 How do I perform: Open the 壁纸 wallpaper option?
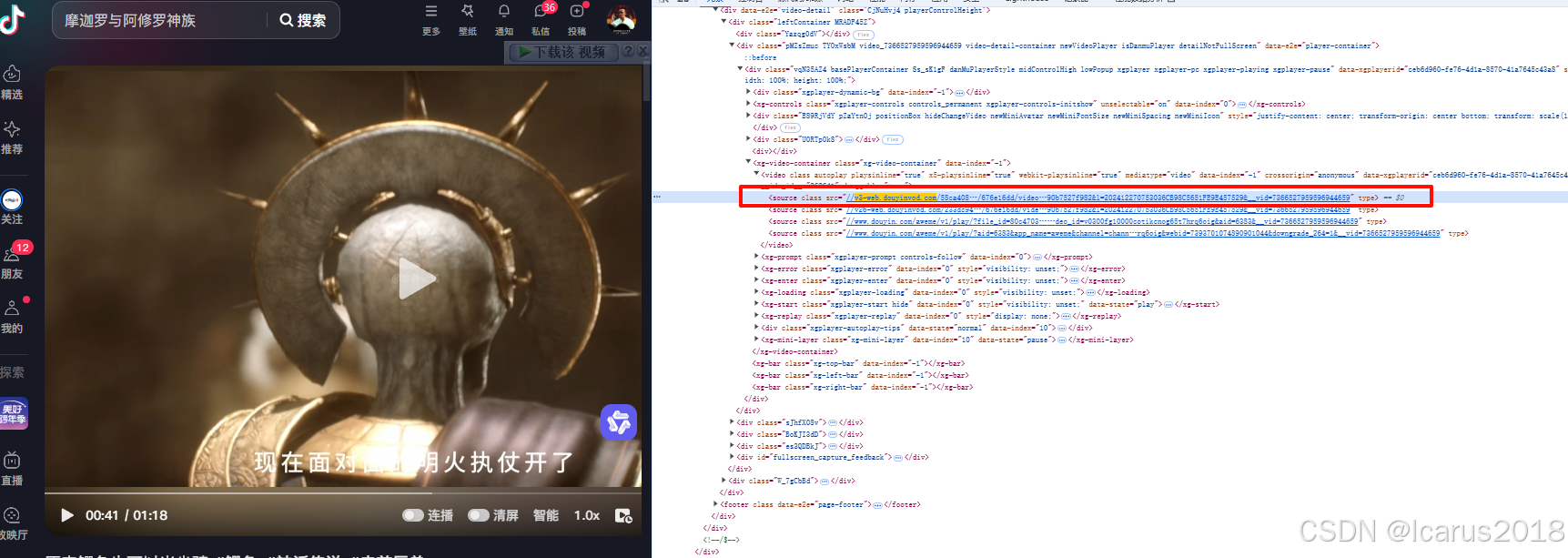(468, 20)
